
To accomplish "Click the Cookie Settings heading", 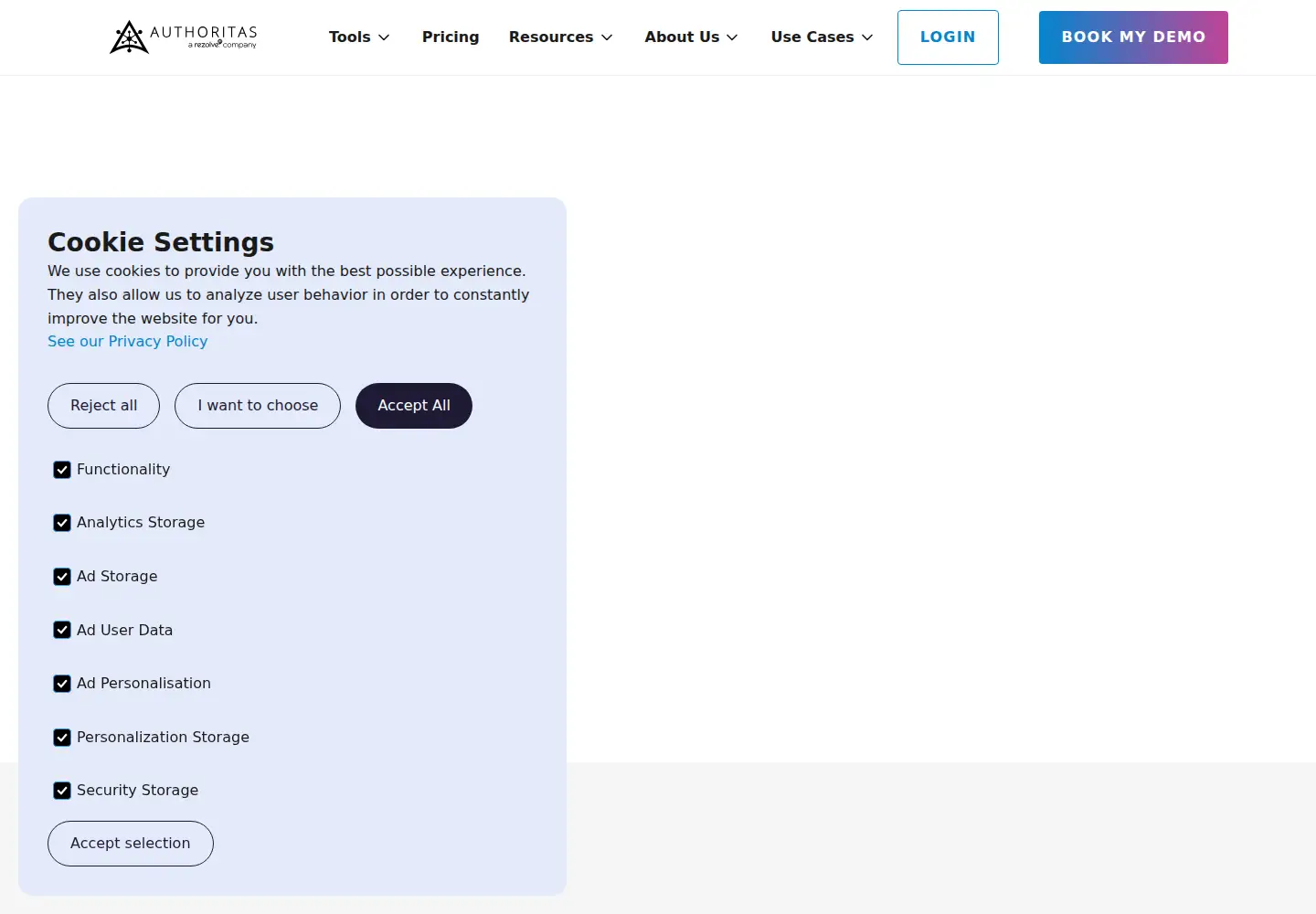I will coord(161,242).
